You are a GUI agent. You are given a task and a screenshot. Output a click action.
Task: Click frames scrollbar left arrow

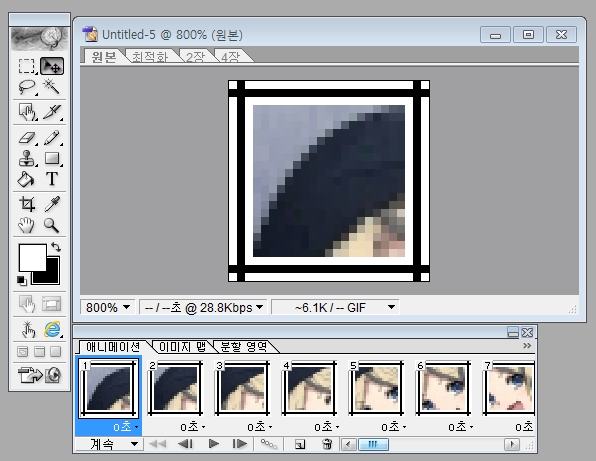click(349, 444)
